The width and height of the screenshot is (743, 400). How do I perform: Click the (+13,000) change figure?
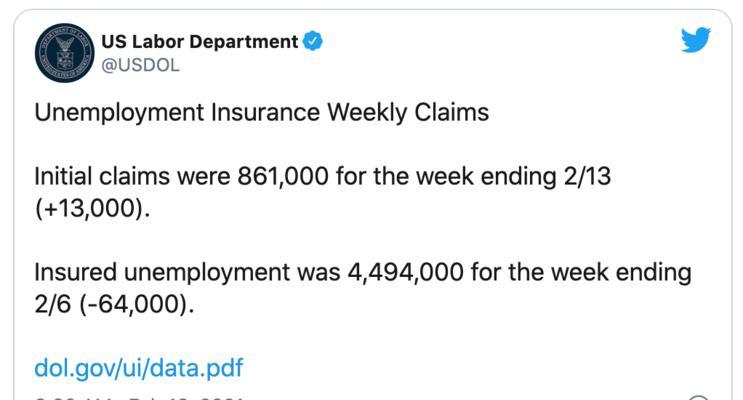[x=92, y=208]
